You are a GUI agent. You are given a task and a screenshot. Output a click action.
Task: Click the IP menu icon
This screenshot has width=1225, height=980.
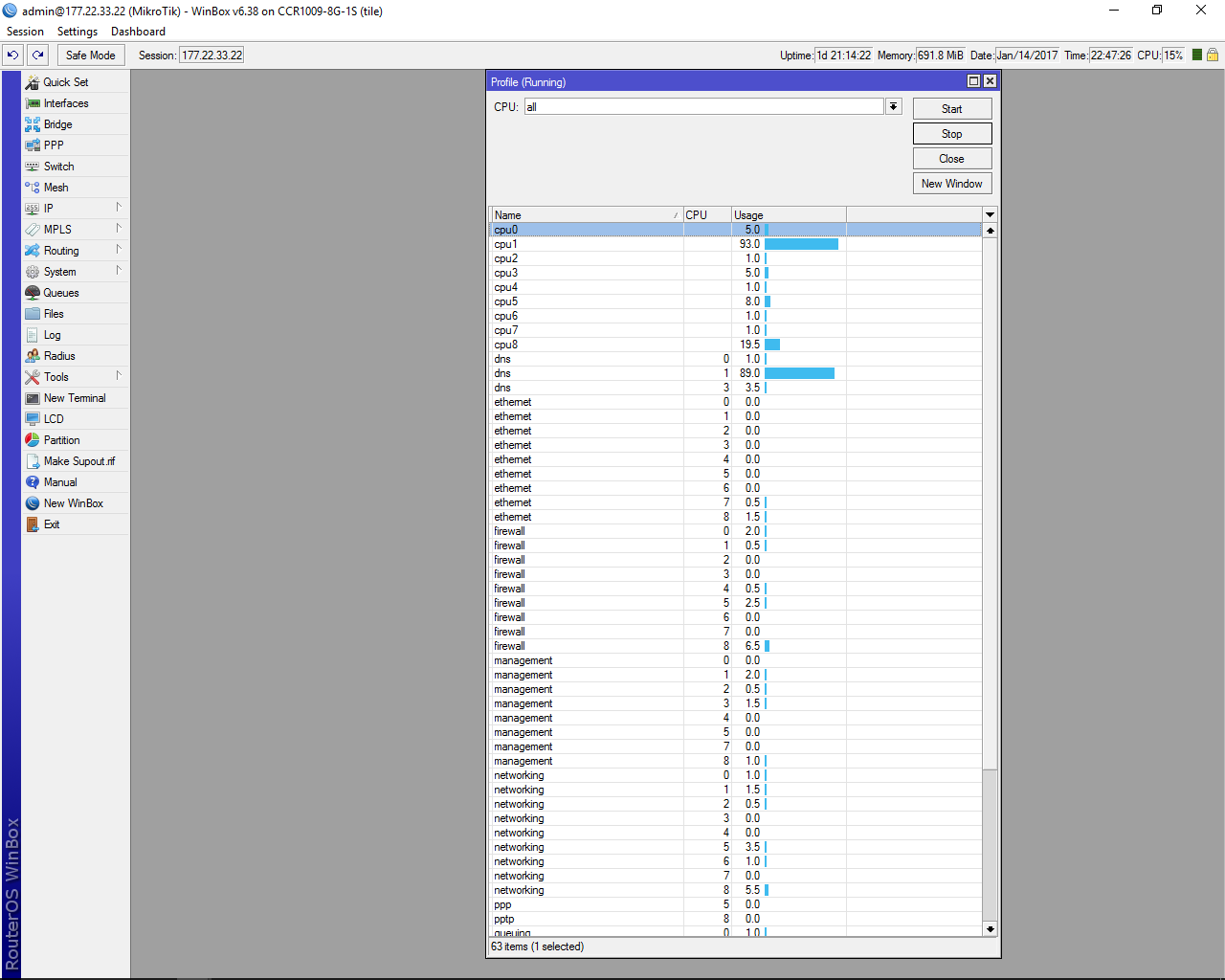pos(33,209)
